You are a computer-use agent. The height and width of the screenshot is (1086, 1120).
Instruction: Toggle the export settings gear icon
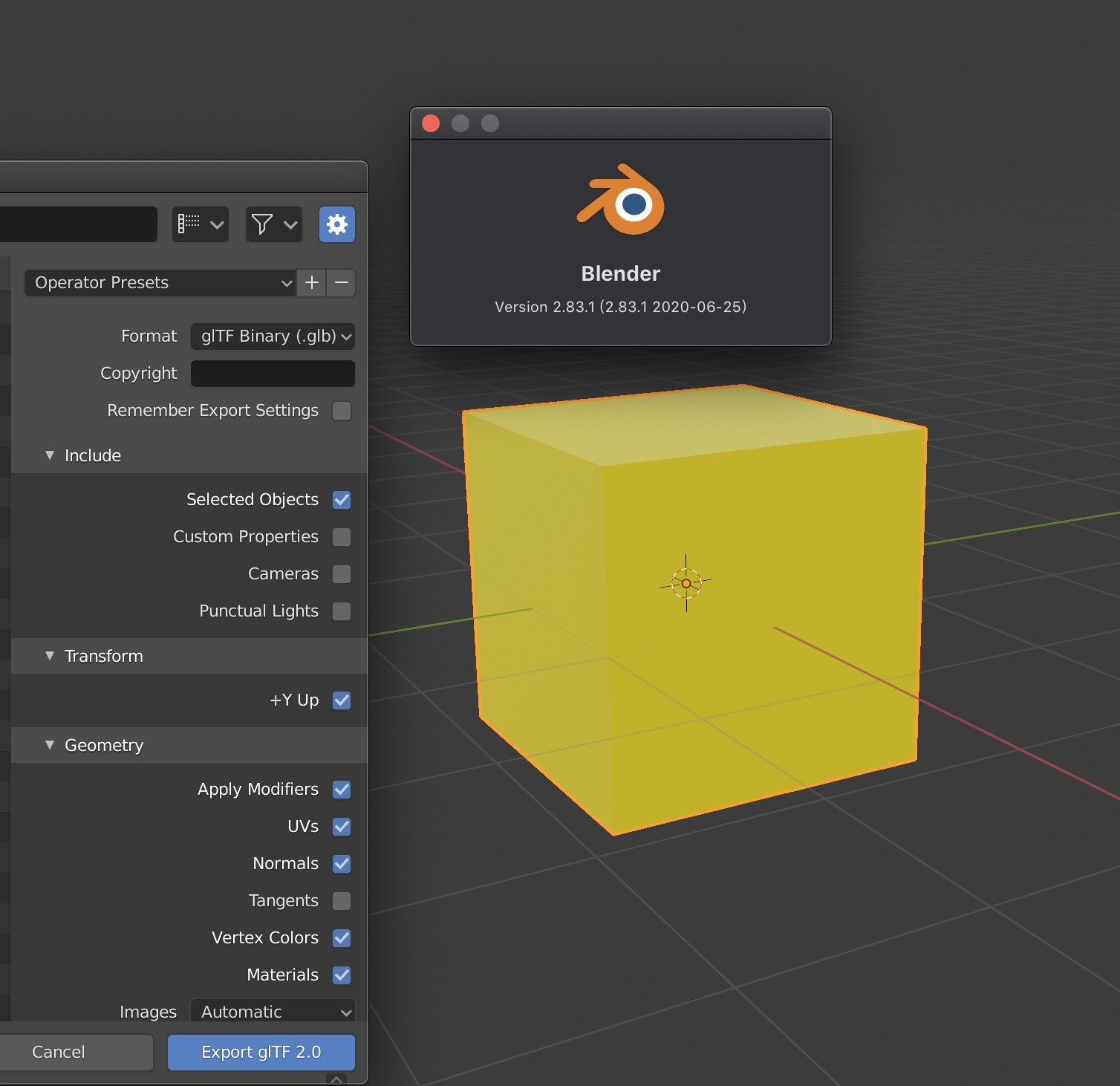tap(337, 224)
